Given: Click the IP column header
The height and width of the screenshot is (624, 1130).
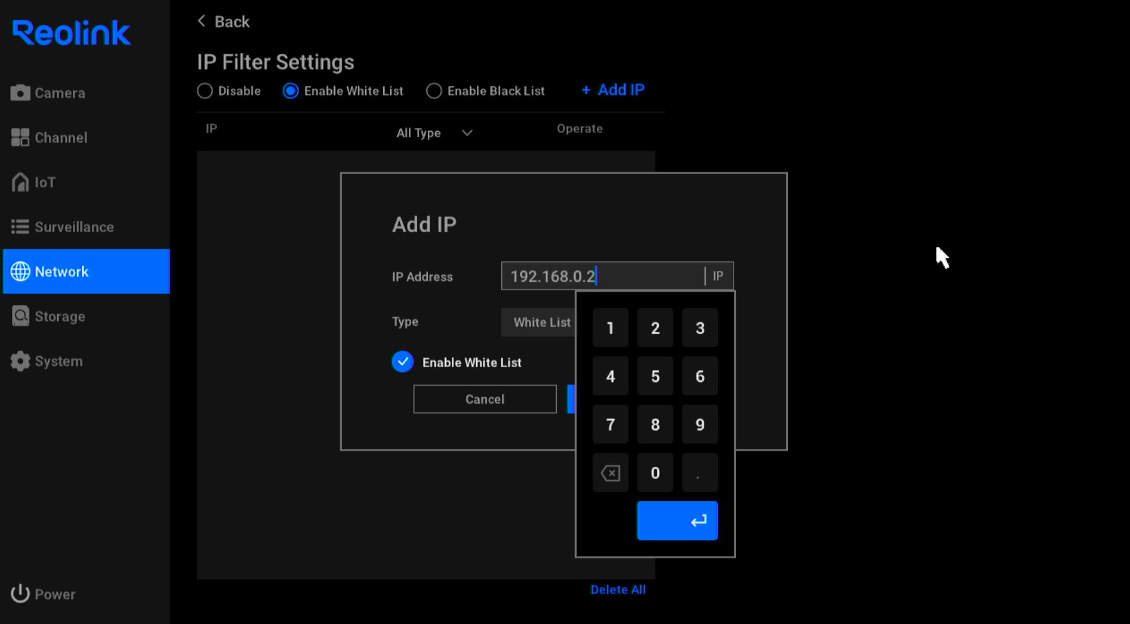Looking at the screenshot, I should pos(211,128).
